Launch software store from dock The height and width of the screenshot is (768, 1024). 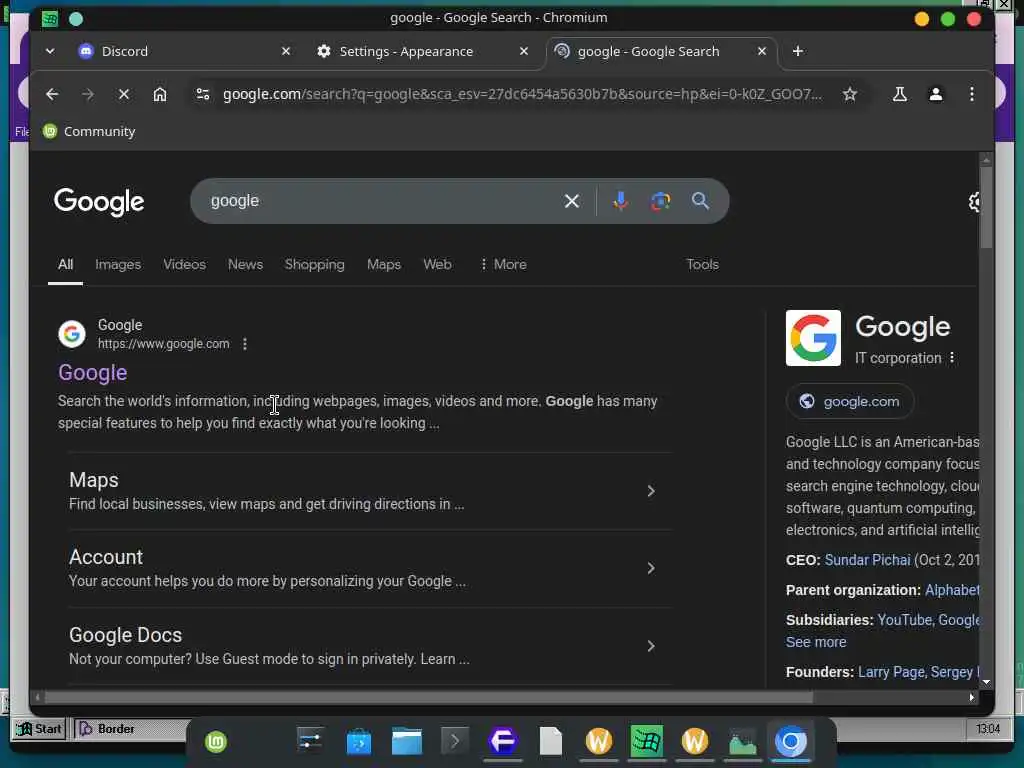pyautogui.click(x=359, y=742)
